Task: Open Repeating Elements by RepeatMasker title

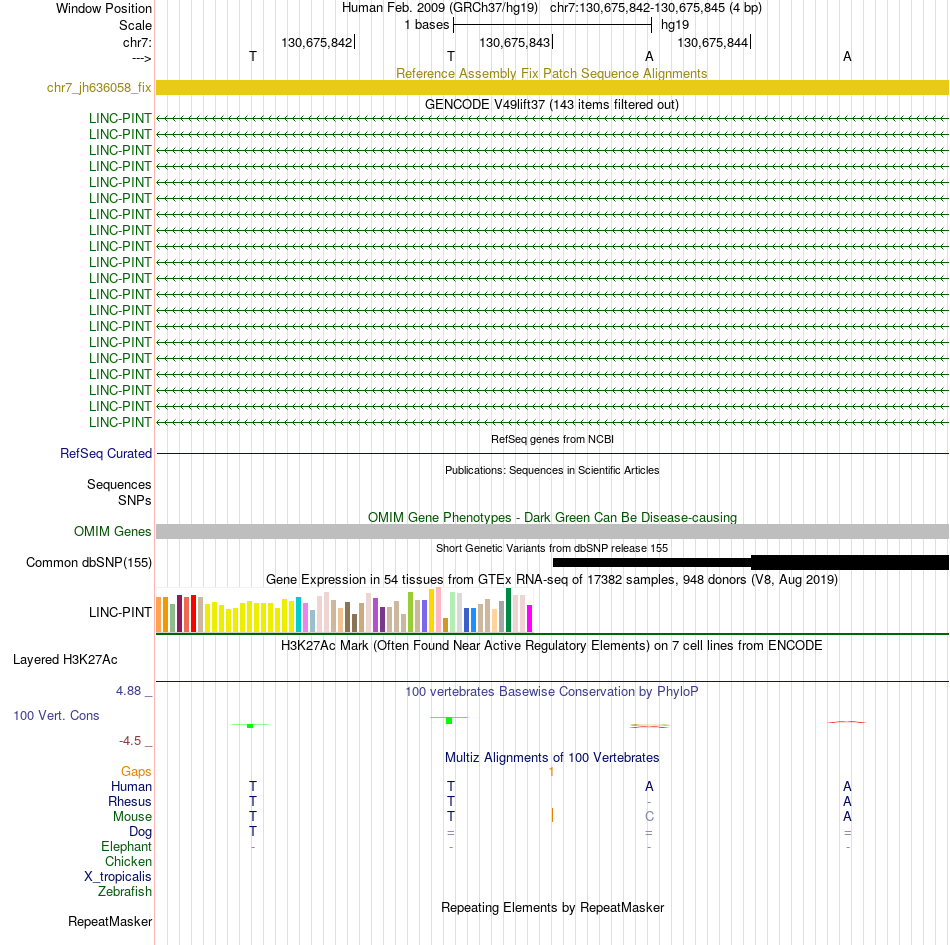Action: pyautogui.click(x=552, y=908)
